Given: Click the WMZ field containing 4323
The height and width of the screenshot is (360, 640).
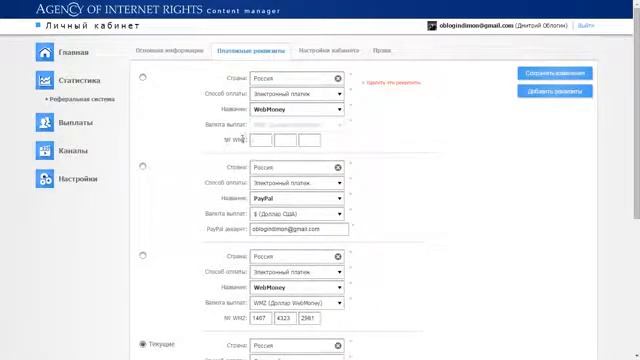Looking at the screenshot, I should 285,318.
